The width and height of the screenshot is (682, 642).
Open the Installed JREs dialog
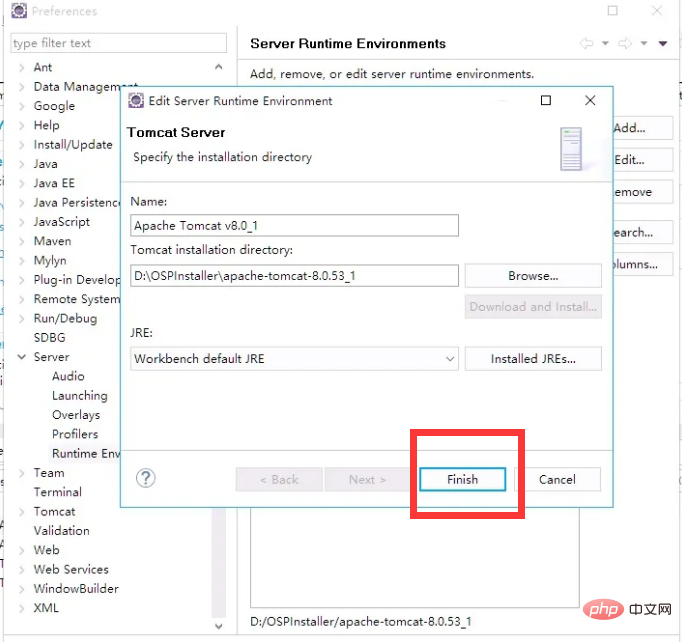tap(532, 359)
